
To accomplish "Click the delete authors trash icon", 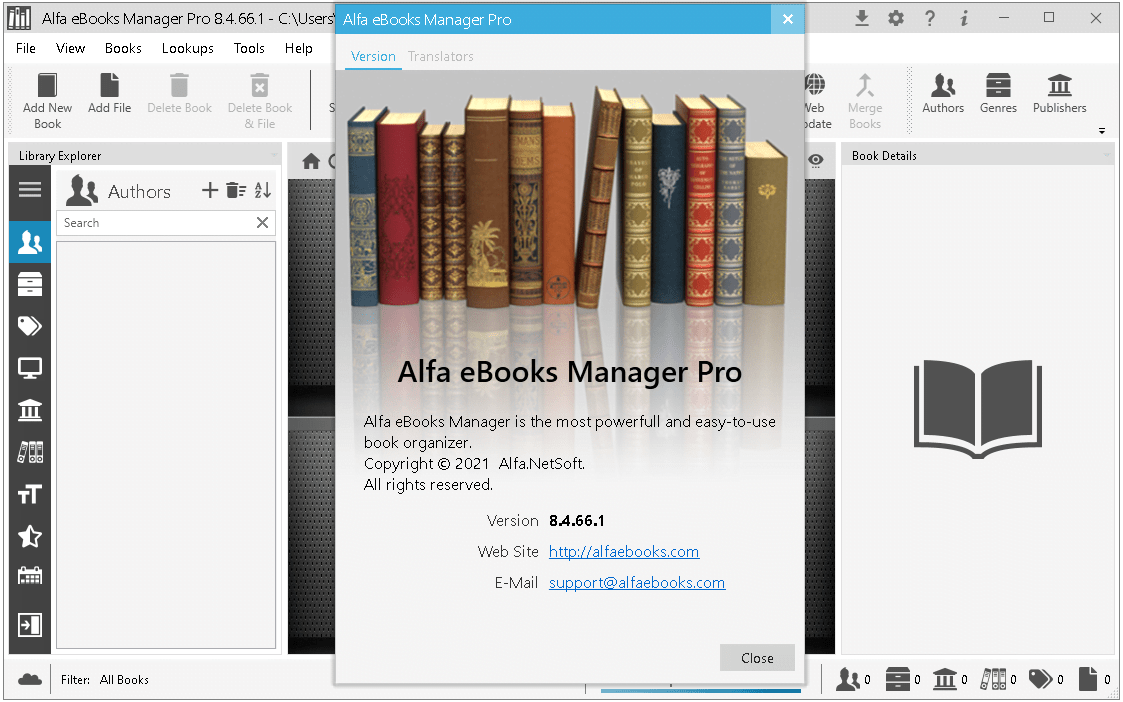I will 236,191.
